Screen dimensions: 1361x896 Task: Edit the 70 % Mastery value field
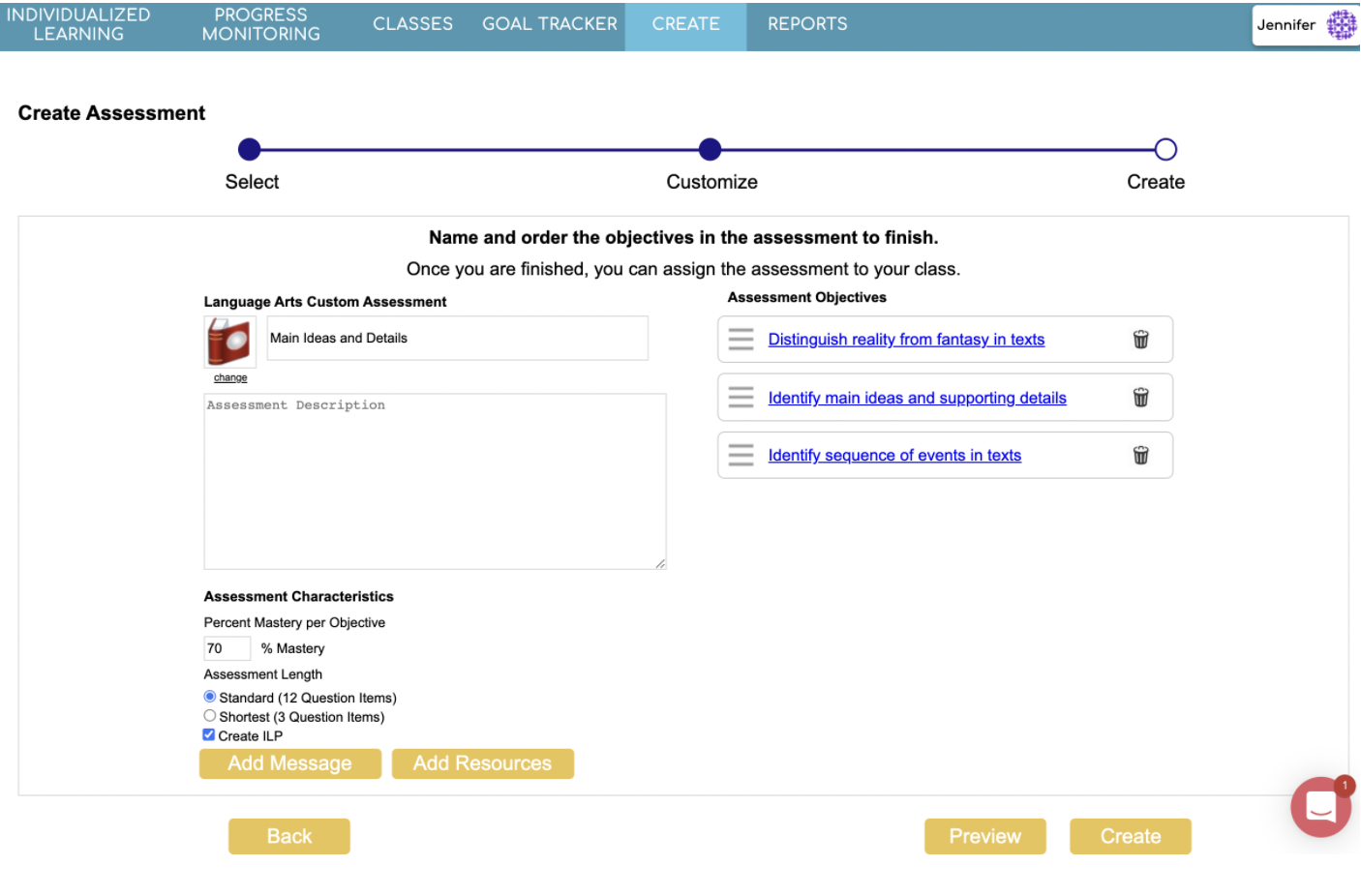click(227, 647)
